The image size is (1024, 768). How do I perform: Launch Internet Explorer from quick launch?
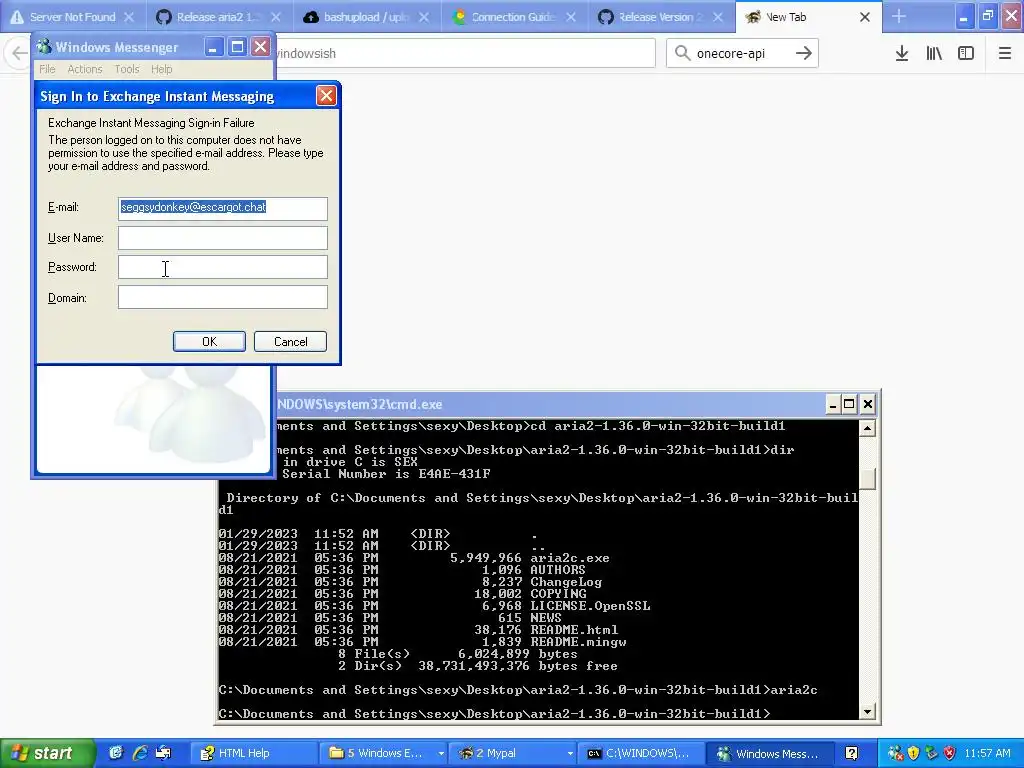click(140, 753)
